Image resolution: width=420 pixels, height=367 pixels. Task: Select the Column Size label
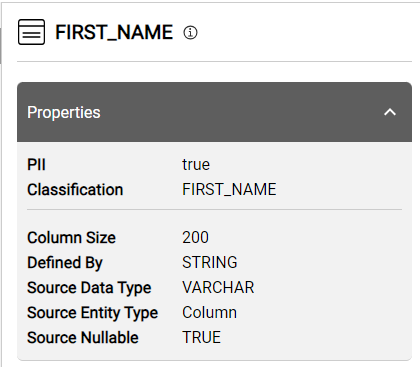[72, 238]
